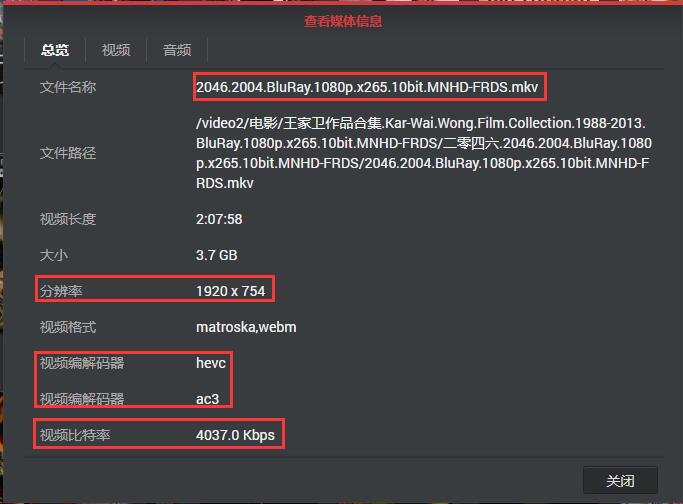This screenshot has width=683, height=504.
Task: Switch to the 总览 tab
Action: click(55, 50)
